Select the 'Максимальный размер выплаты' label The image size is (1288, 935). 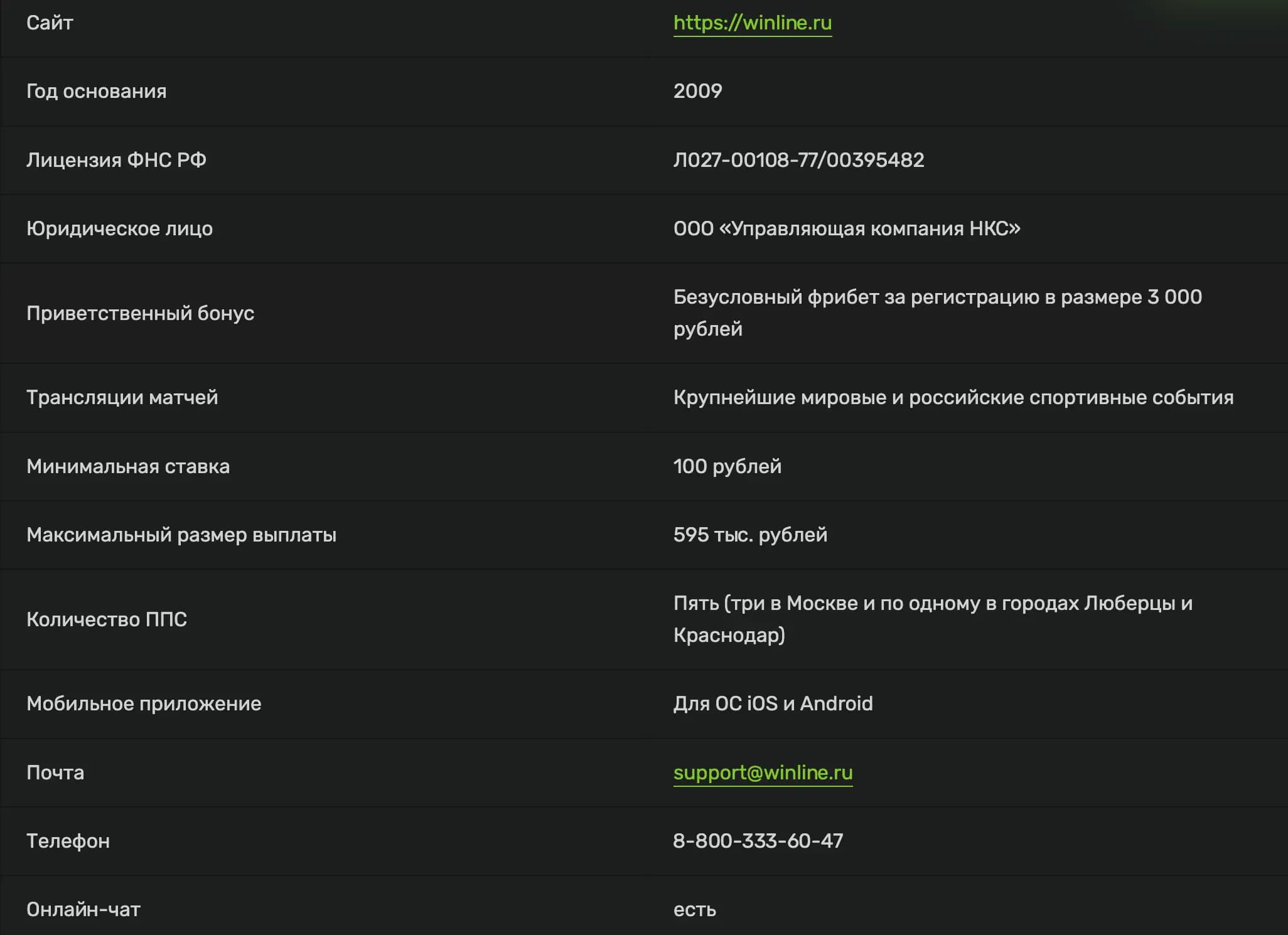(x=181, y=535)
